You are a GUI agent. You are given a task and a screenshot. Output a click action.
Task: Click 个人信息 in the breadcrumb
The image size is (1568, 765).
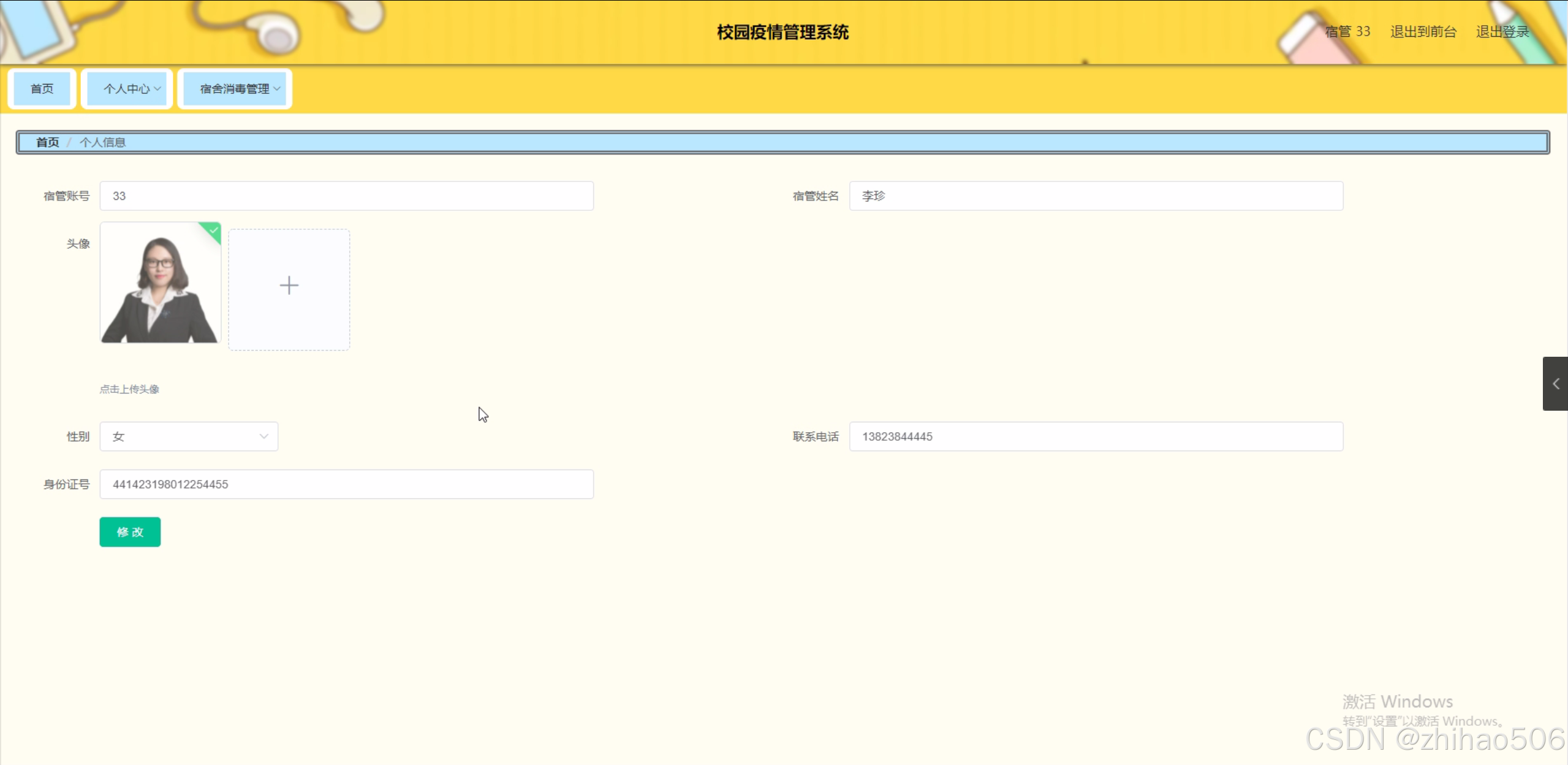(x=102, y=142)
